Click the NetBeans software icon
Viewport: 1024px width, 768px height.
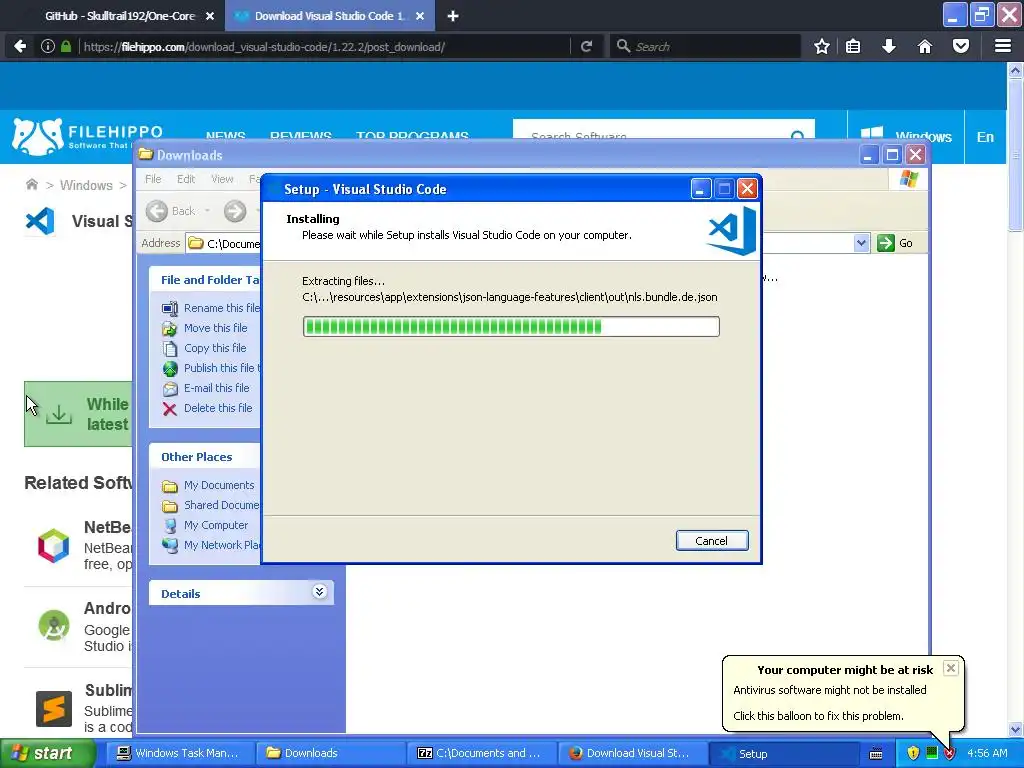[54, 545]
